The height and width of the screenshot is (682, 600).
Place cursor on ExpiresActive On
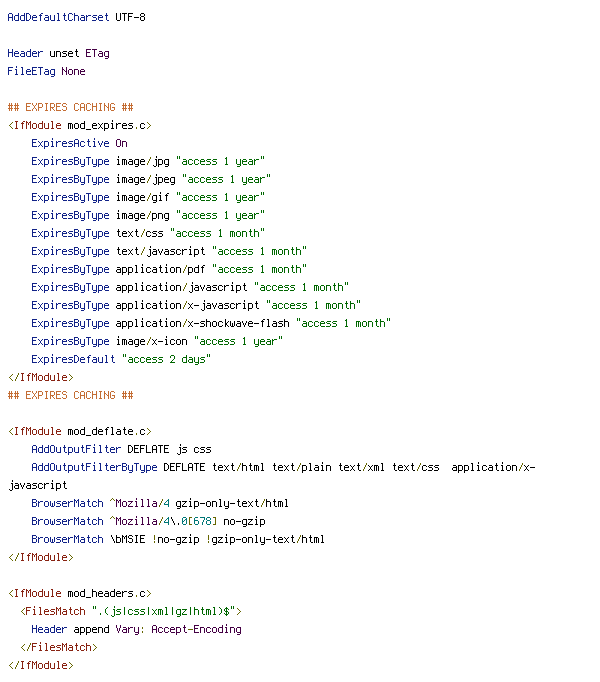79,143
